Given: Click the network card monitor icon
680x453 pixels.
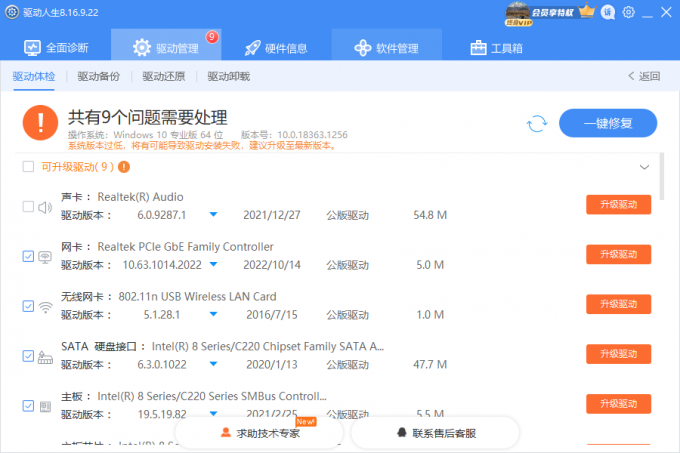Looking at the screenshot, I should pos(45,257).
